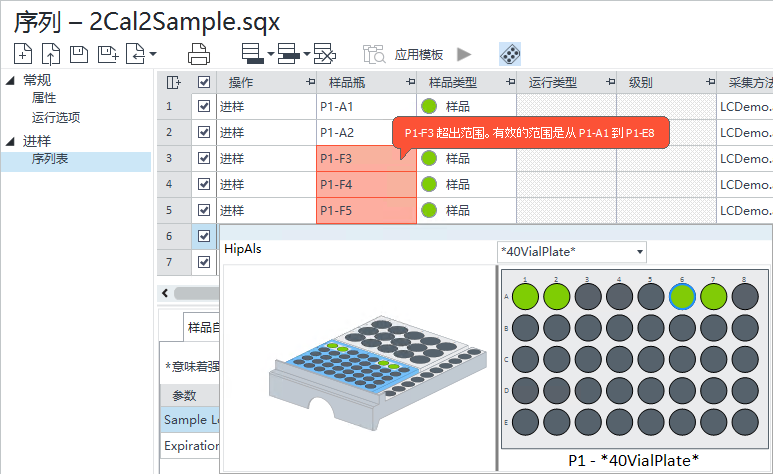Uncheck the row 1 checkbox
This screenshot has height=474, width=773.
click(204, 106)
